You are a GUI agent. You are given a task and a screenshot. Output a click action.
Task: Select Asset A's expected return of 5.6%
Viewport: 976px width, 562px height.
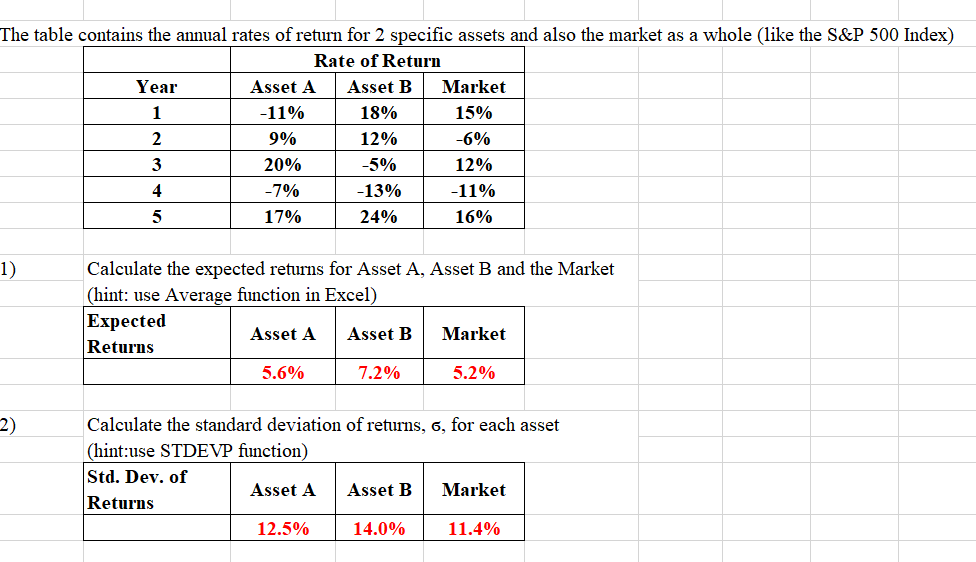click(x=283, y=373)
